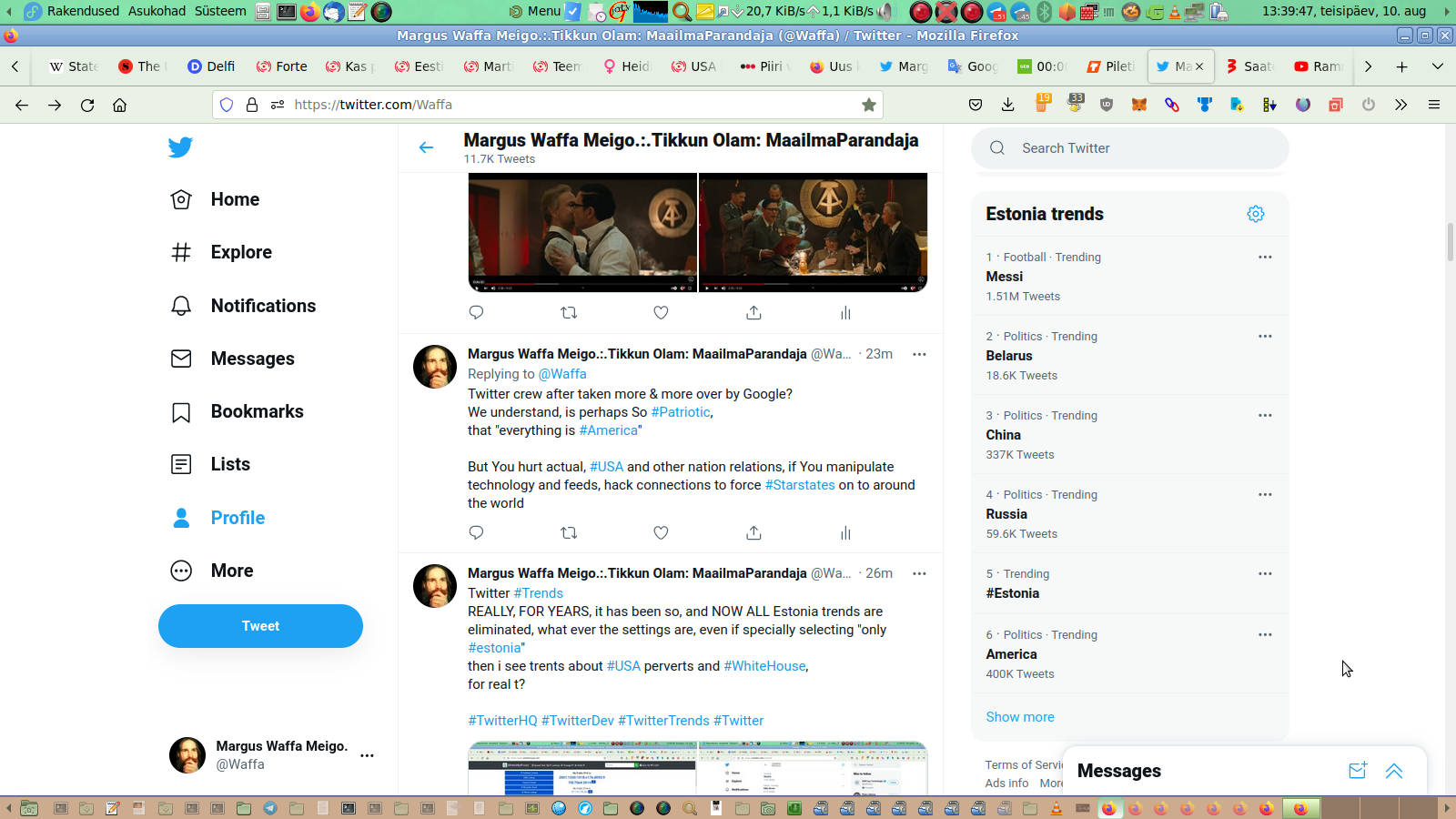Viewport: 1456px width, 819px height.
Task: Open Trends settings gear icon
Action: [x=1256, y=214]
